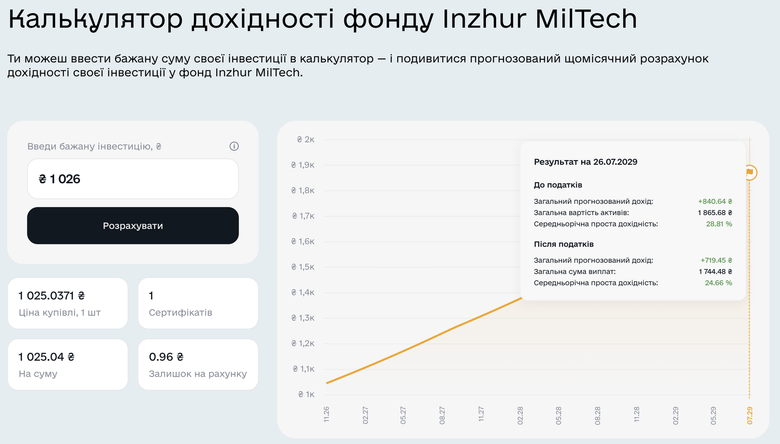
Task: Click the info icon beside investment label
Action: [x=234, y=146]
